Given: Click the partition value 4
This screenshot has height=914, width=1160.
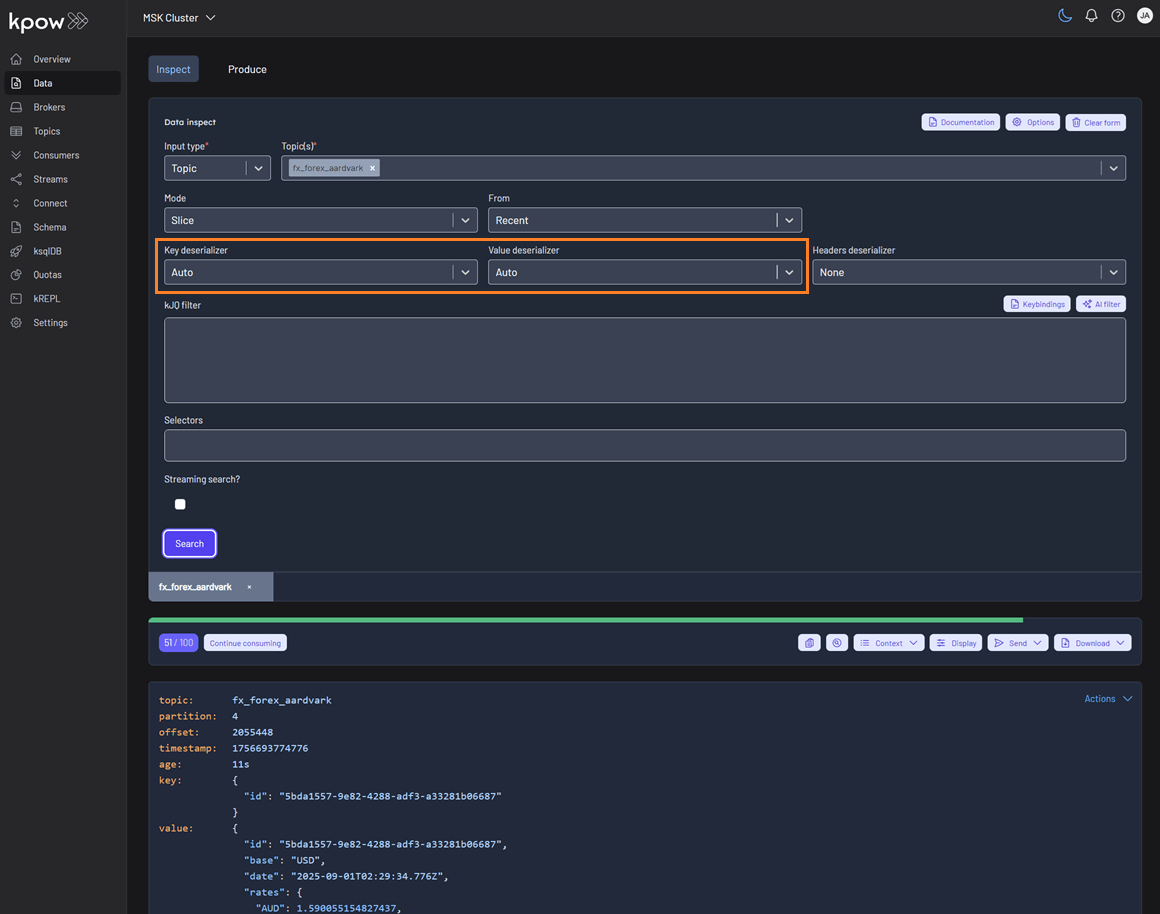Looking at the screenshot, I should pyautogui.click(x=235, y=716).
